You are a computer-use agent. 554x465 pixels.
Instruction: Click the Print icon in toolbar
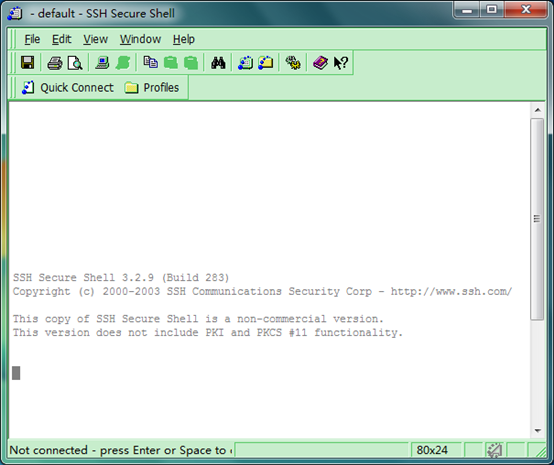55,63
